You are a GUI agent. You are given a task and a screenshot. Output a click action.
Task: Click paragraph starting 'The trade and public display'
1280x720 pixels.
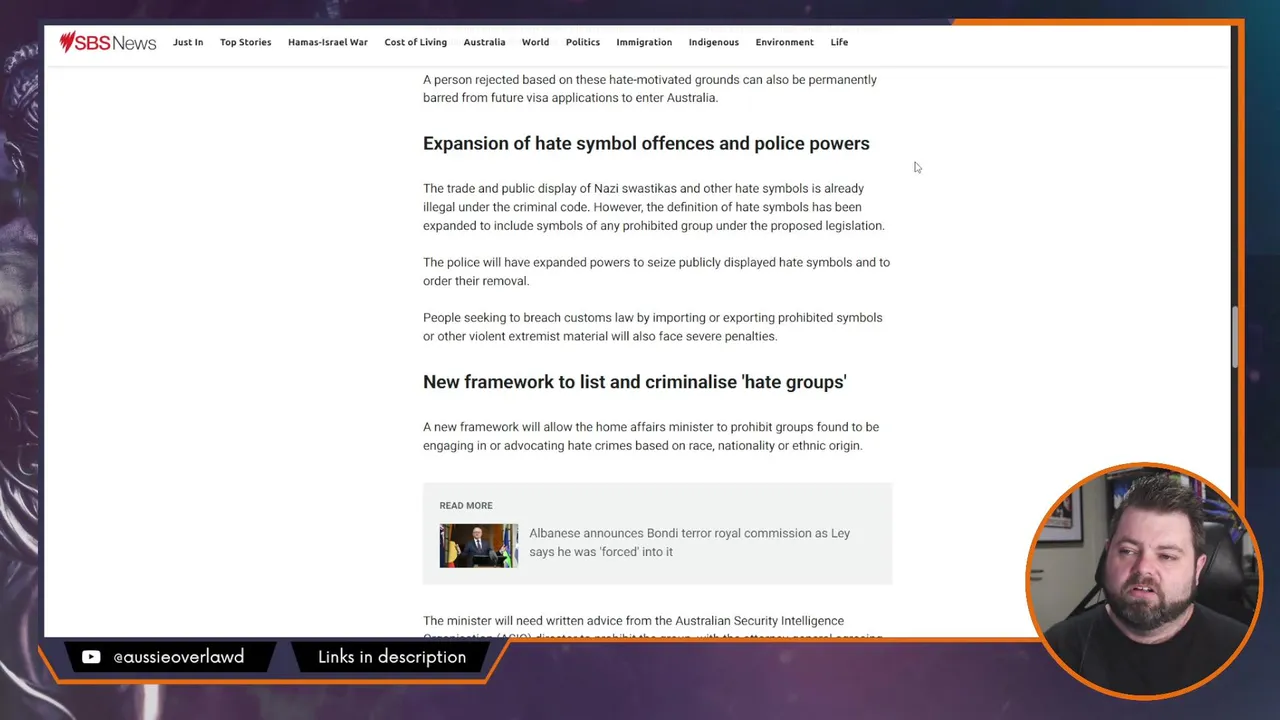(x=654, y=207)
